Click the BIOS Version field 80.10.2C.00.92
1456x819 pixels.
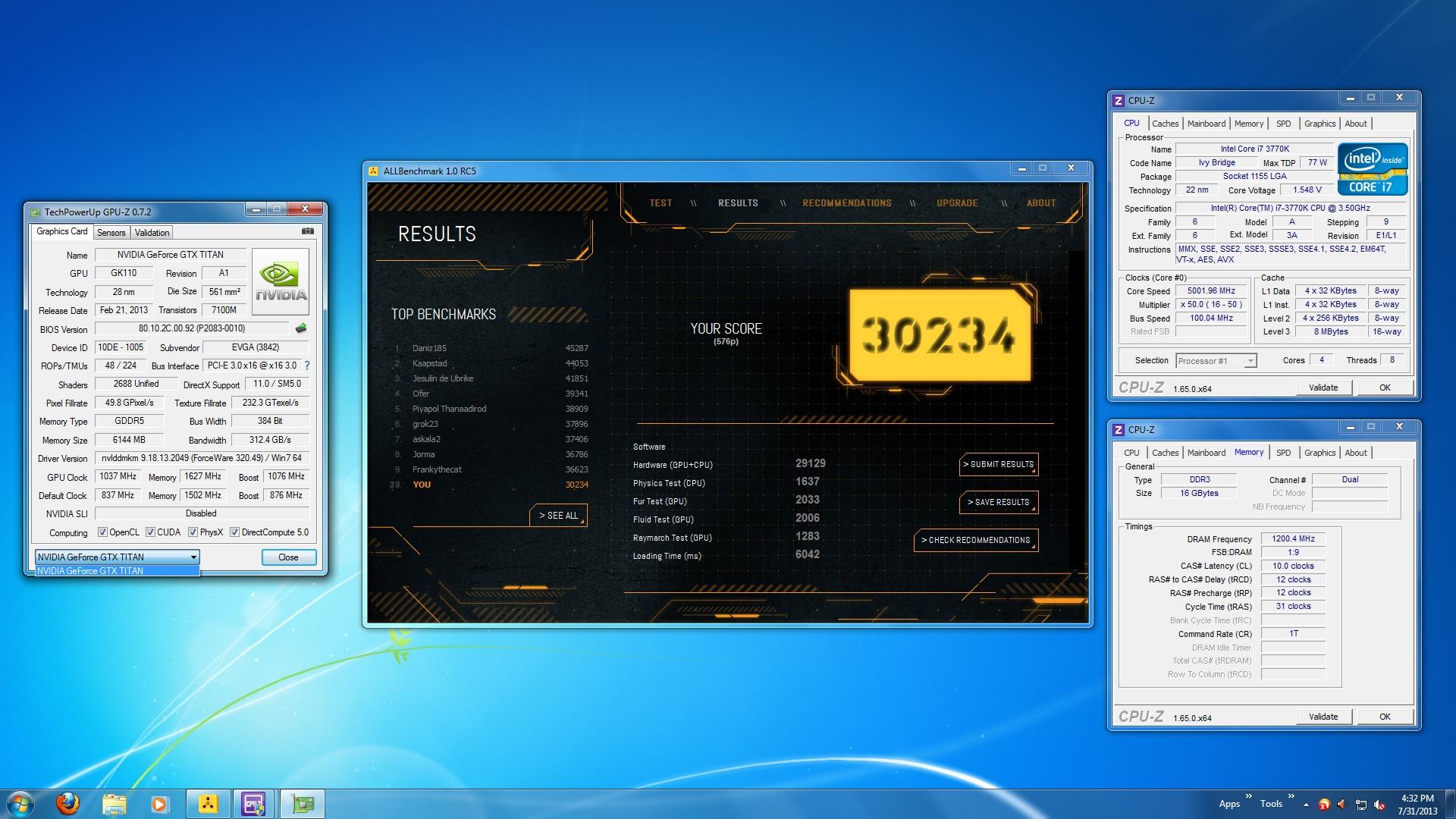[192, 328]
